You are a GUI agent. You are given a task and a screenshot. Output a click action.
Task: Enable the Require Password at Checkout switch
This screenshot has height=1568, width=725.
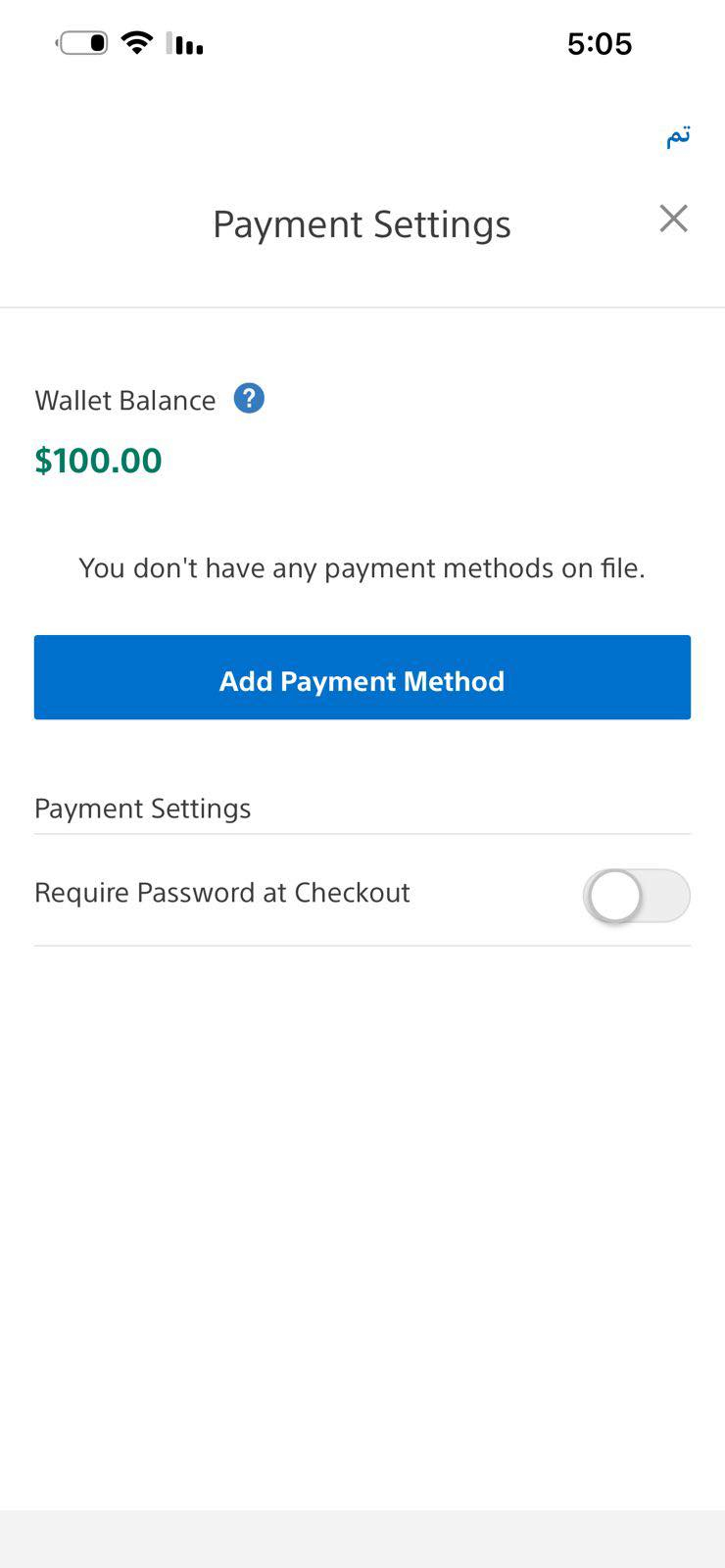coord(637,896)
